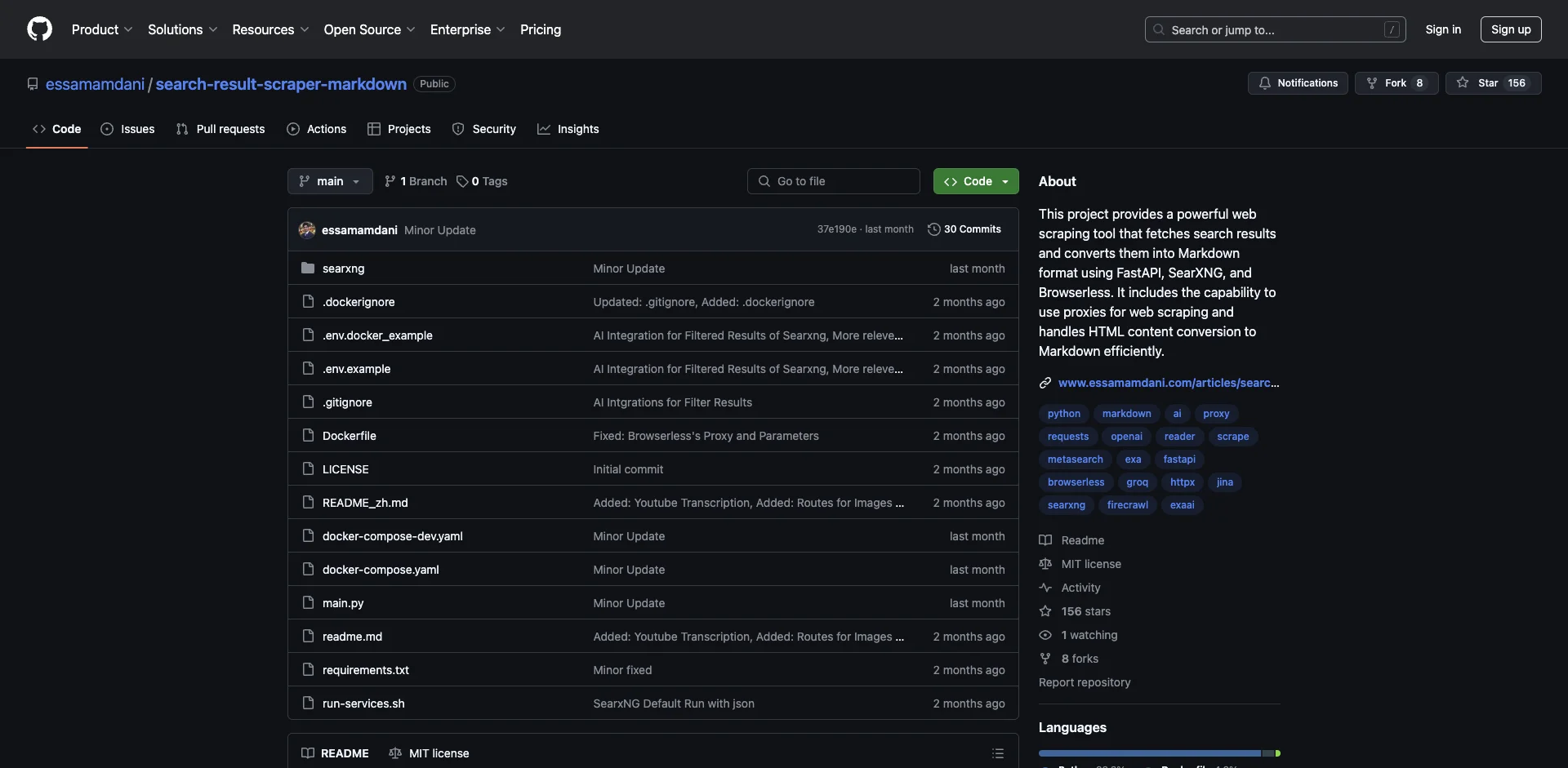
Task: Open the 30 Commits history
Action: coord(964,229)
